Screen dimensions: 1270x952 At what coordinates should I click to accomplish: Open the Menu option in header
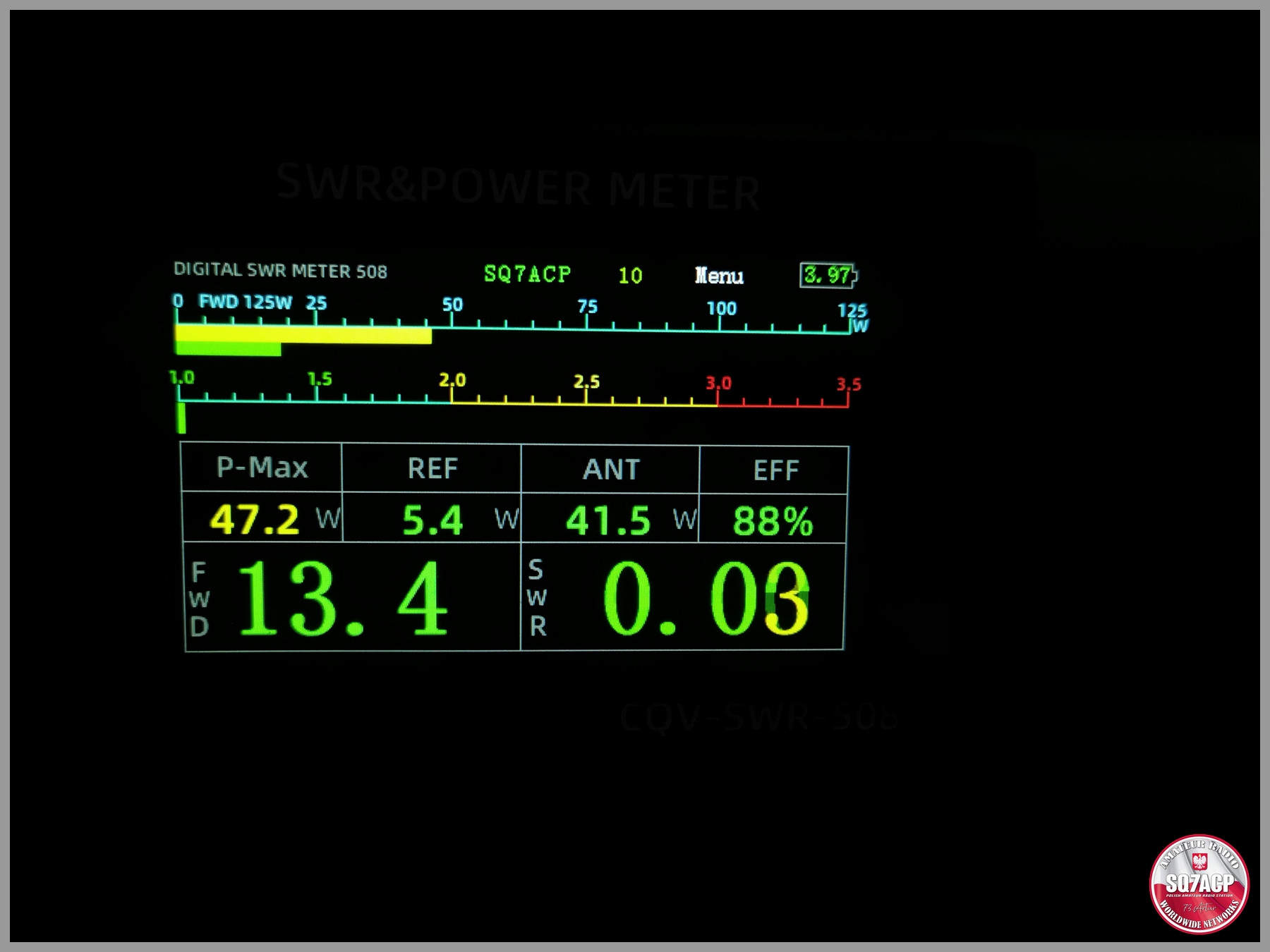[719, 276]
